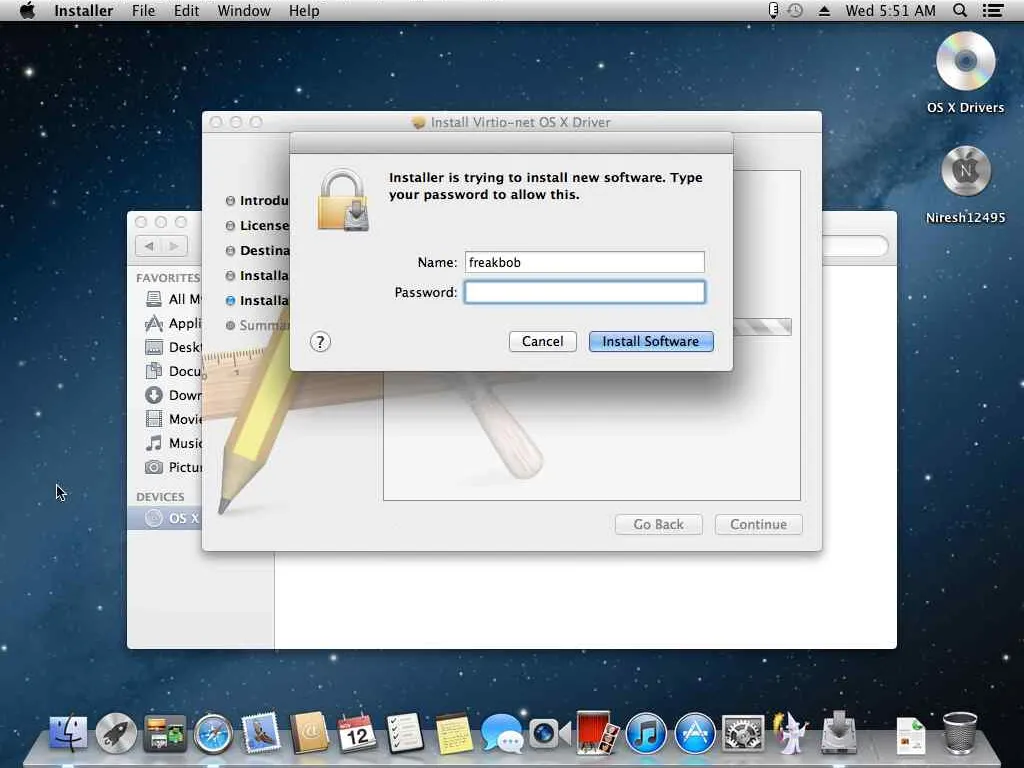Select Desktop in Finder sidebar
The height and width of the screenshot is (768, 1024).
pos(173,347)
